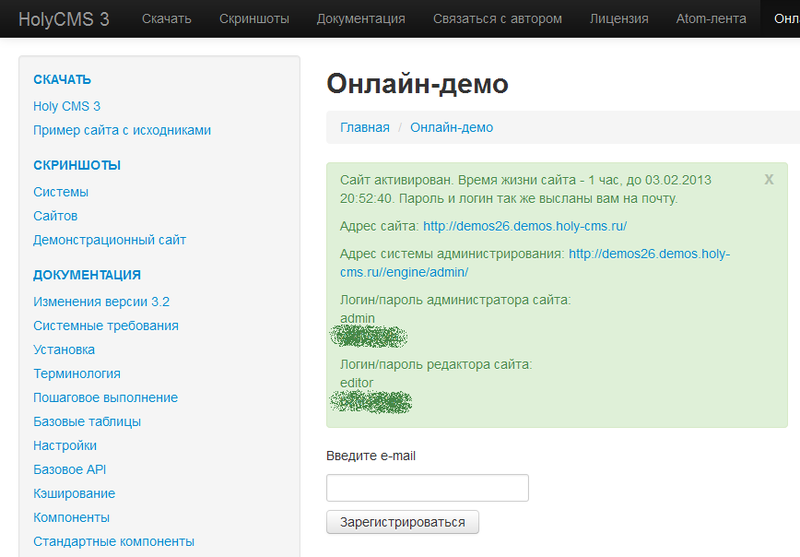This screenshot has width=800, height=557.
Task: Open Пошаговое выполнение sidebar link
Action: click(106, 397)
